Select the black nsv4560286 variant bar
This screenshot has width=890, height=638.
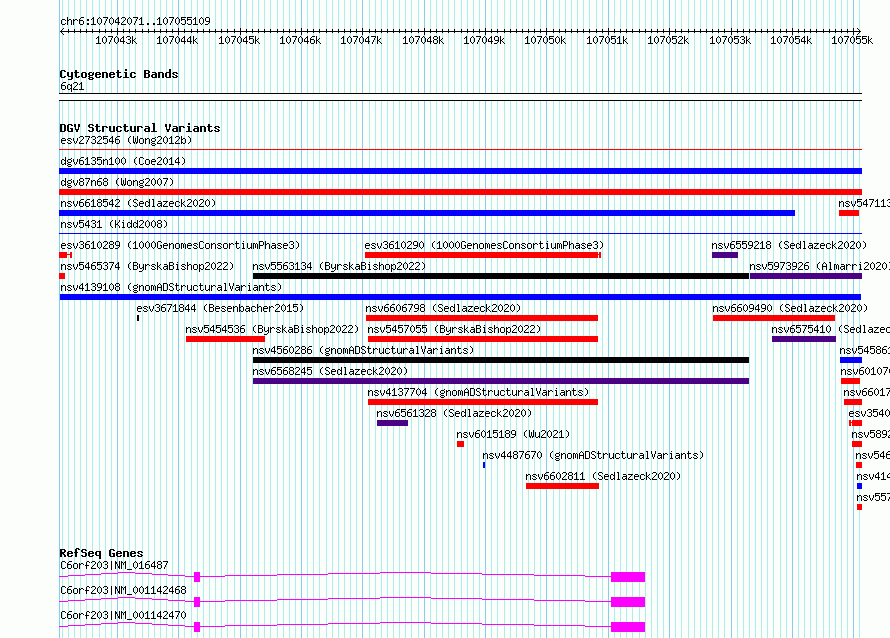[x=501, y=360]
